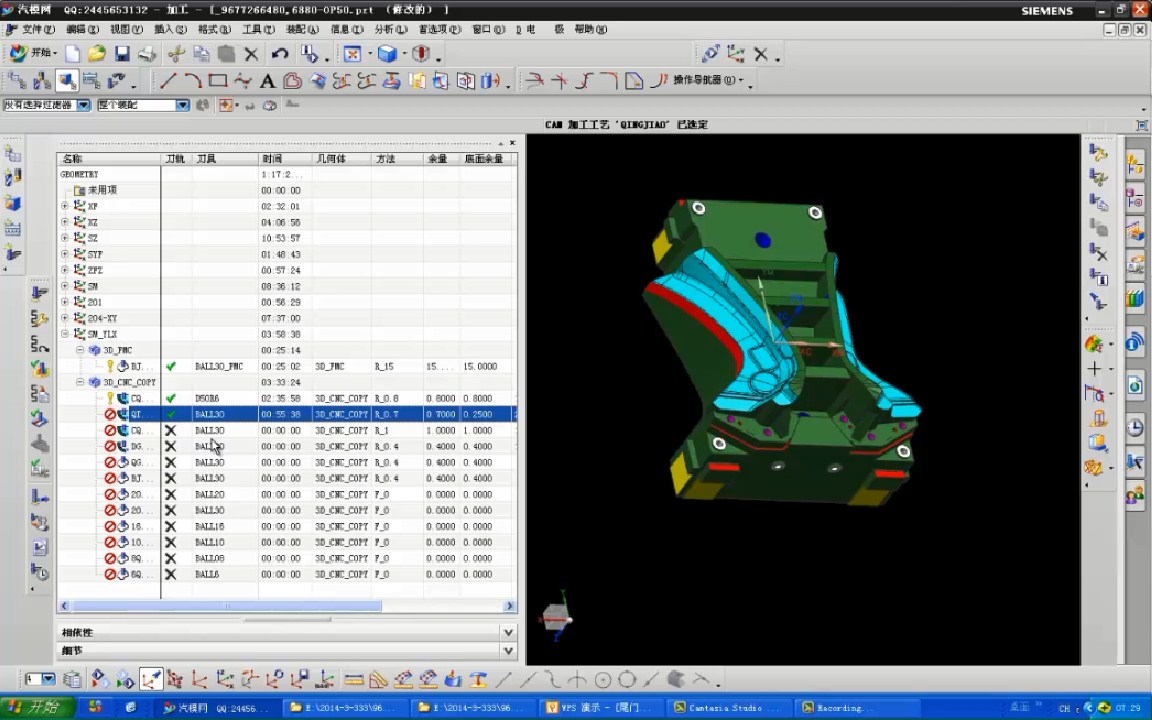The width and height of the screenshot is (1152, 720).
Task: Click the green check in selected BALL30 row
Action: (170, 414)
